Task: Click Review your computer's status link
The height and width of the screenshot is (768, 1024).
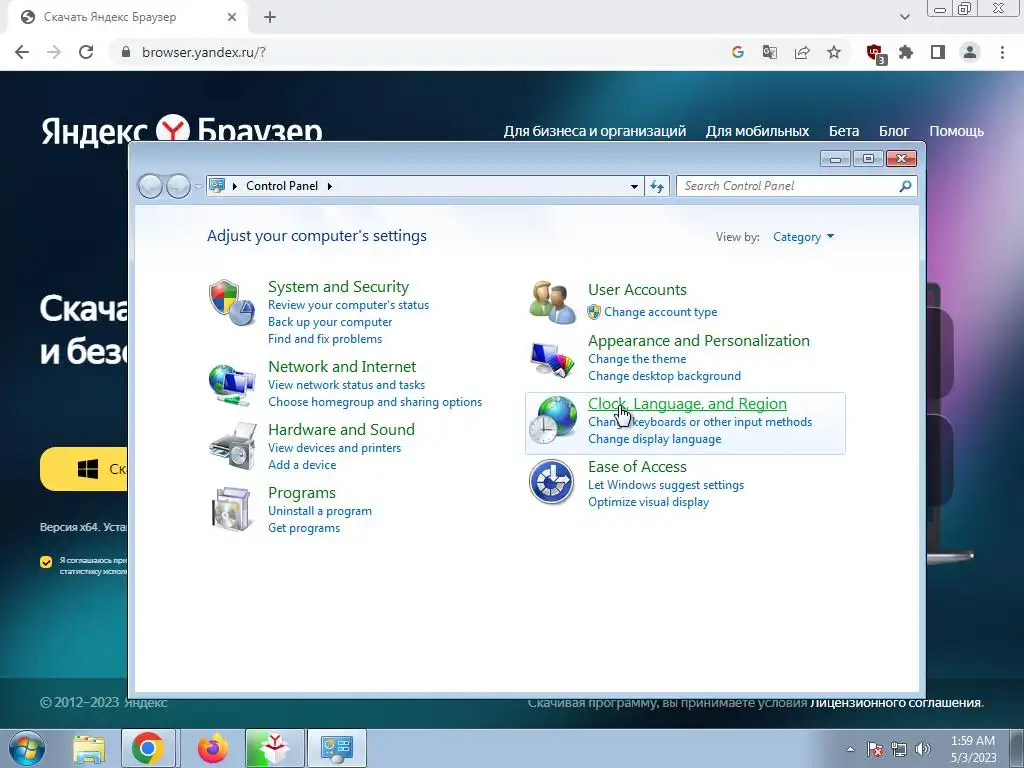Action: click(348, 305)
